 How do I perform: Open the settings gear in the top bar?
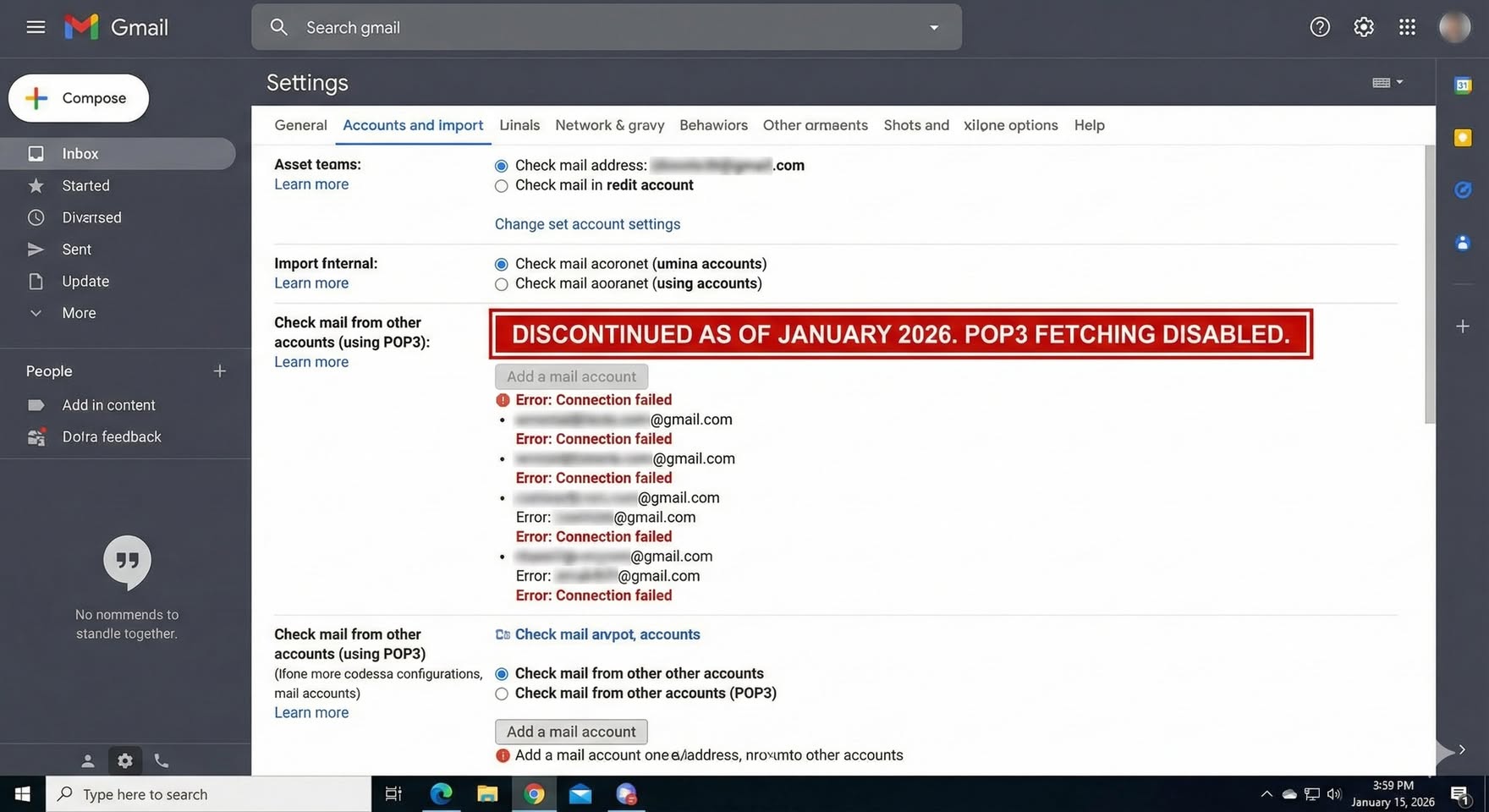1363,27
